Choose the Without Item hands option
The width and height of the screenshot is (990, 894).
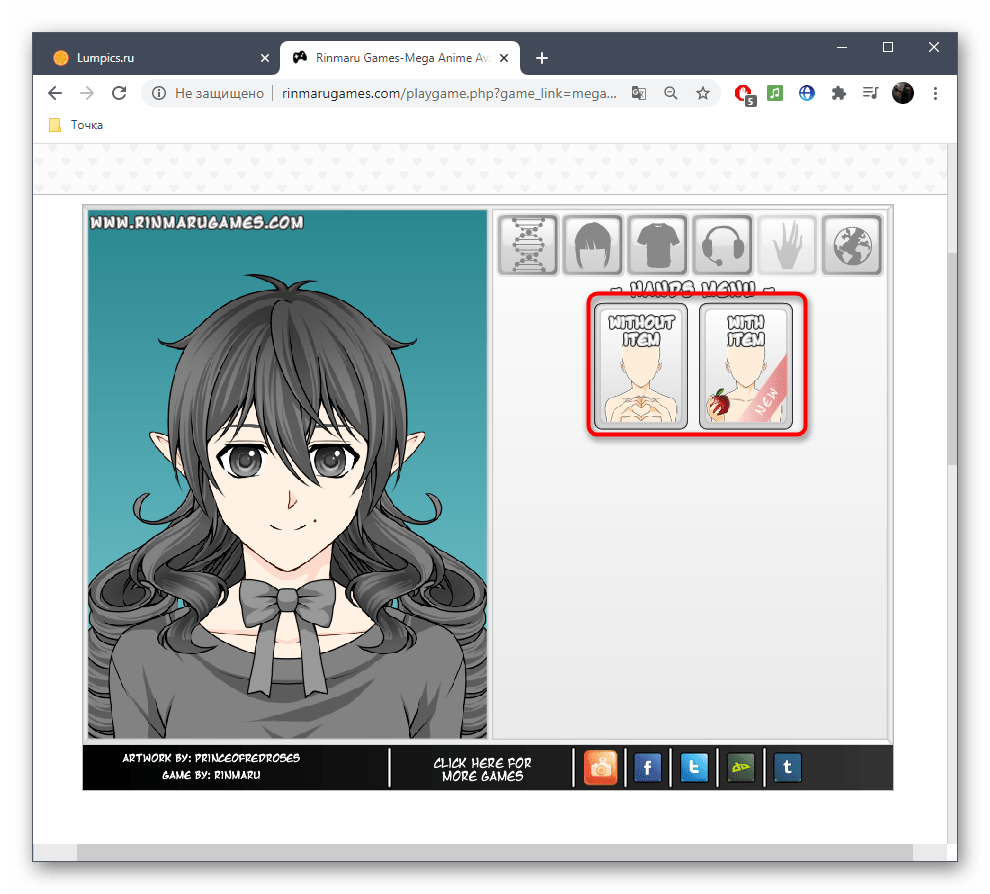click(641, 367)
